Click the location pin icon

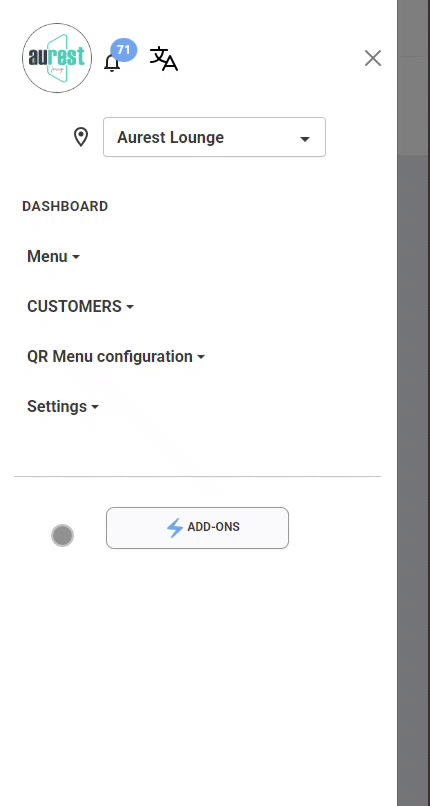81,137
